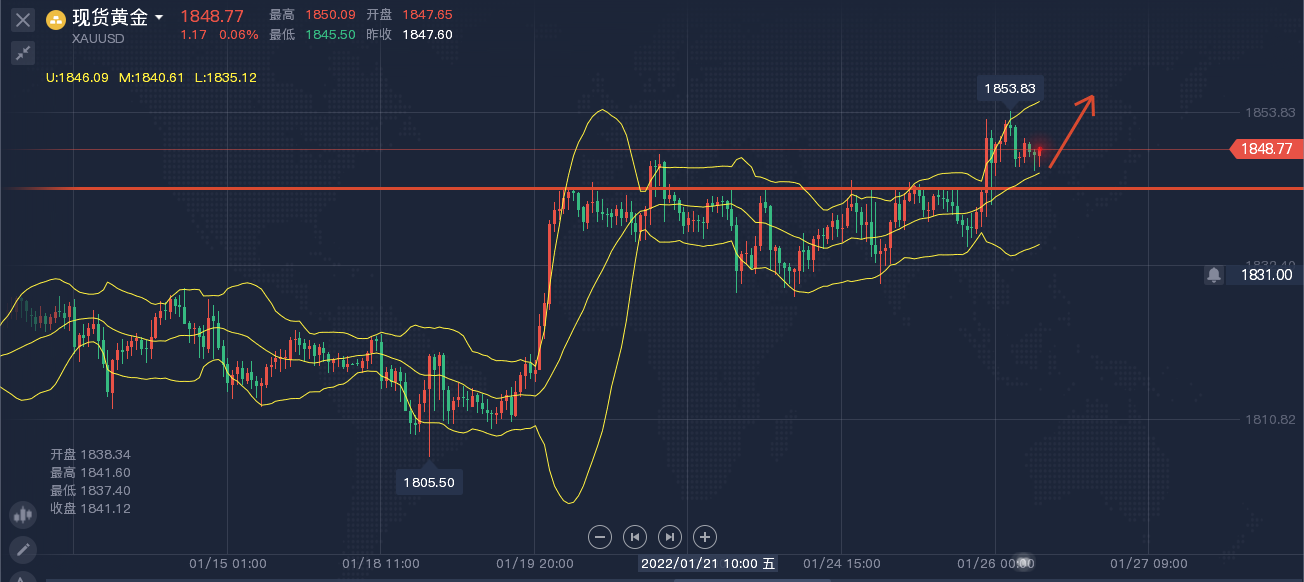The image size is (1304, 582).
Task: Click the 01/15 01:00 time axis label
Action: 228,563
